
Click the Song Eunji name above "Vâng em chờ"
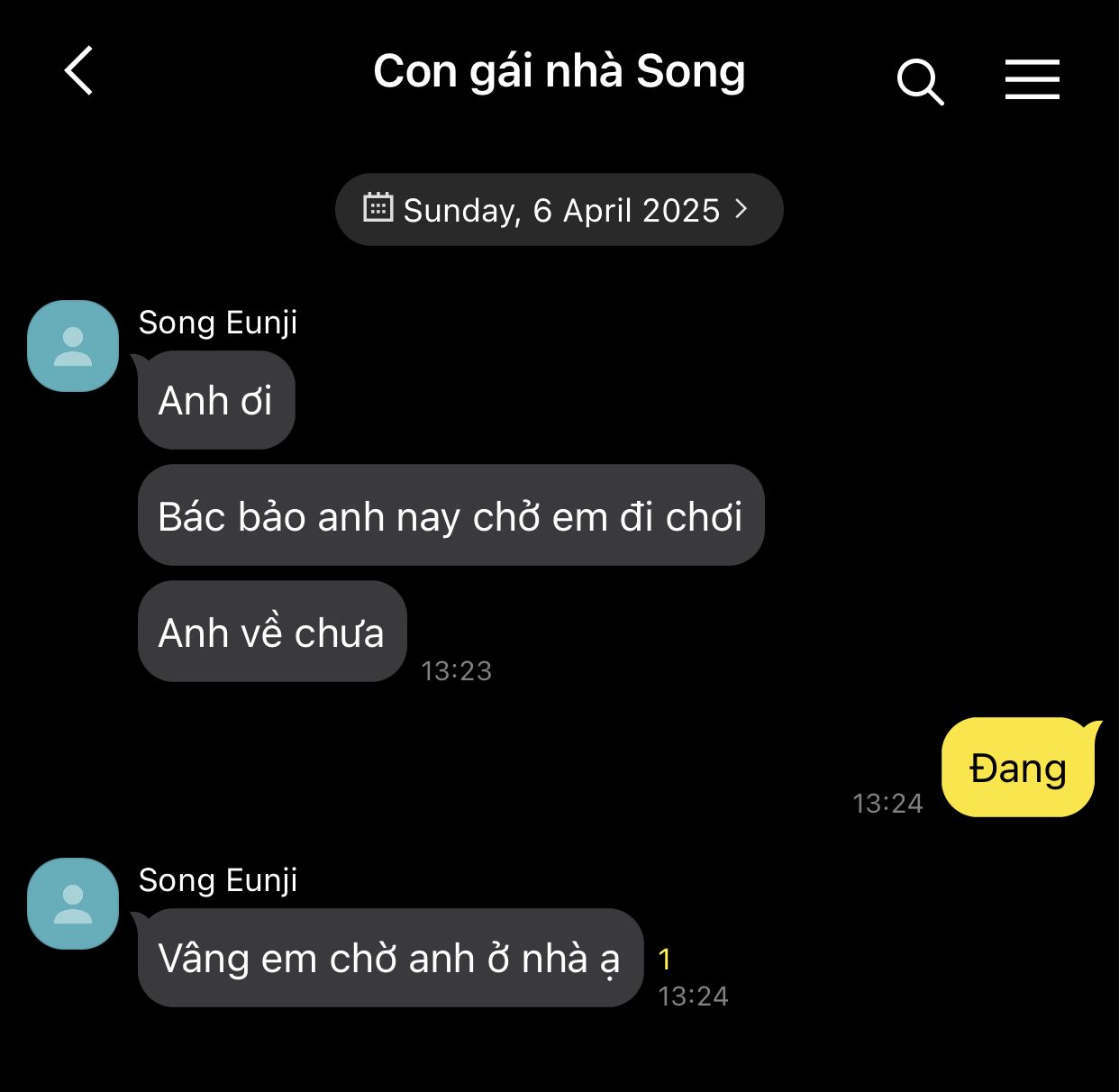coord(218,880)
